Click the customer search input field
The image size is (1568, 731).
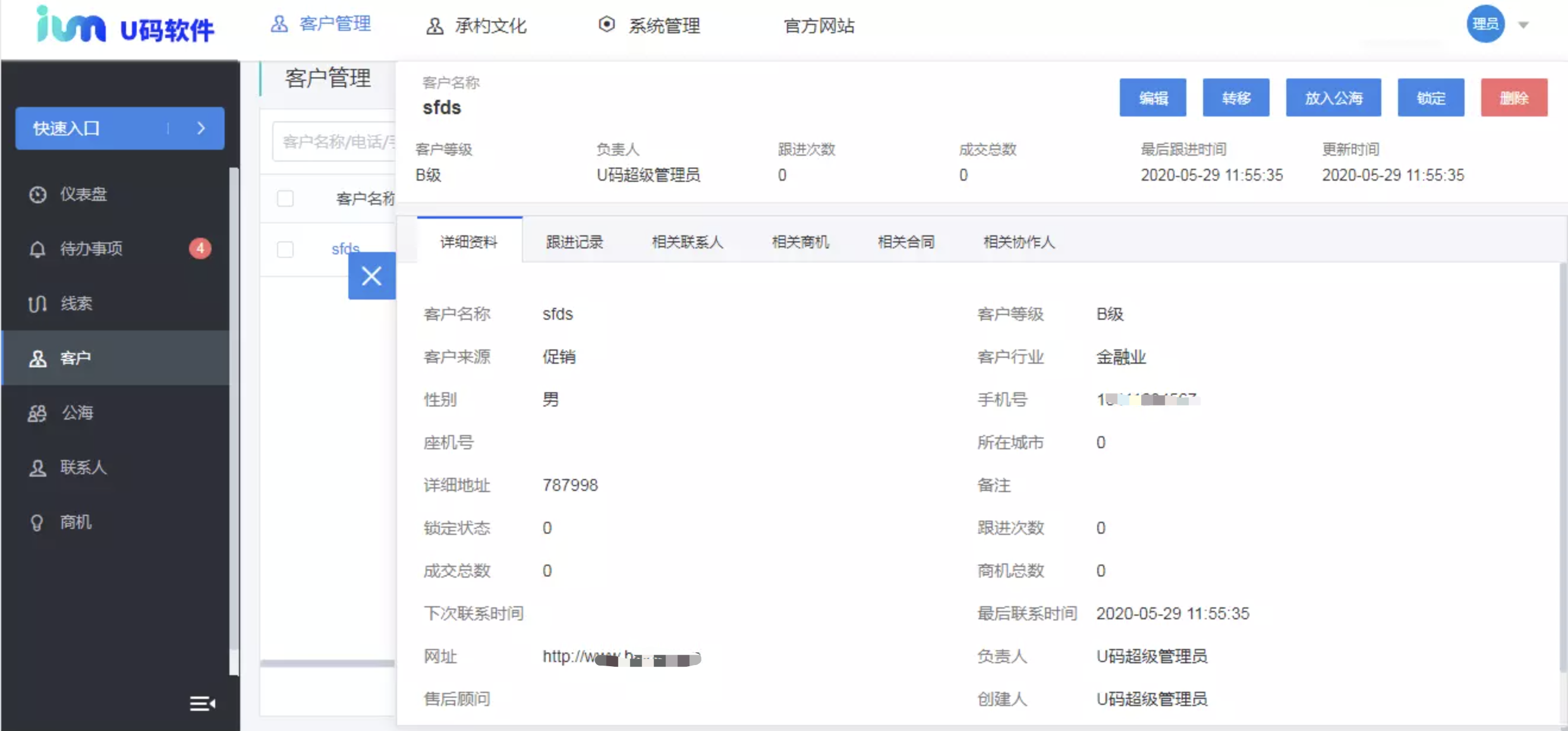(x=333, y=142)
